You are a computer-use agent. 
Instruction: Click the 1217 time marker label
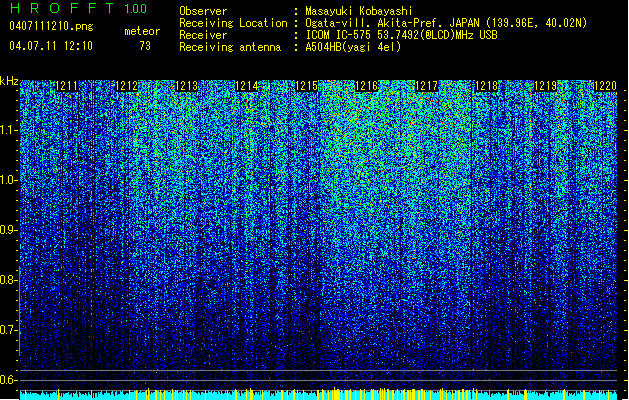click(x=426, y=86)
